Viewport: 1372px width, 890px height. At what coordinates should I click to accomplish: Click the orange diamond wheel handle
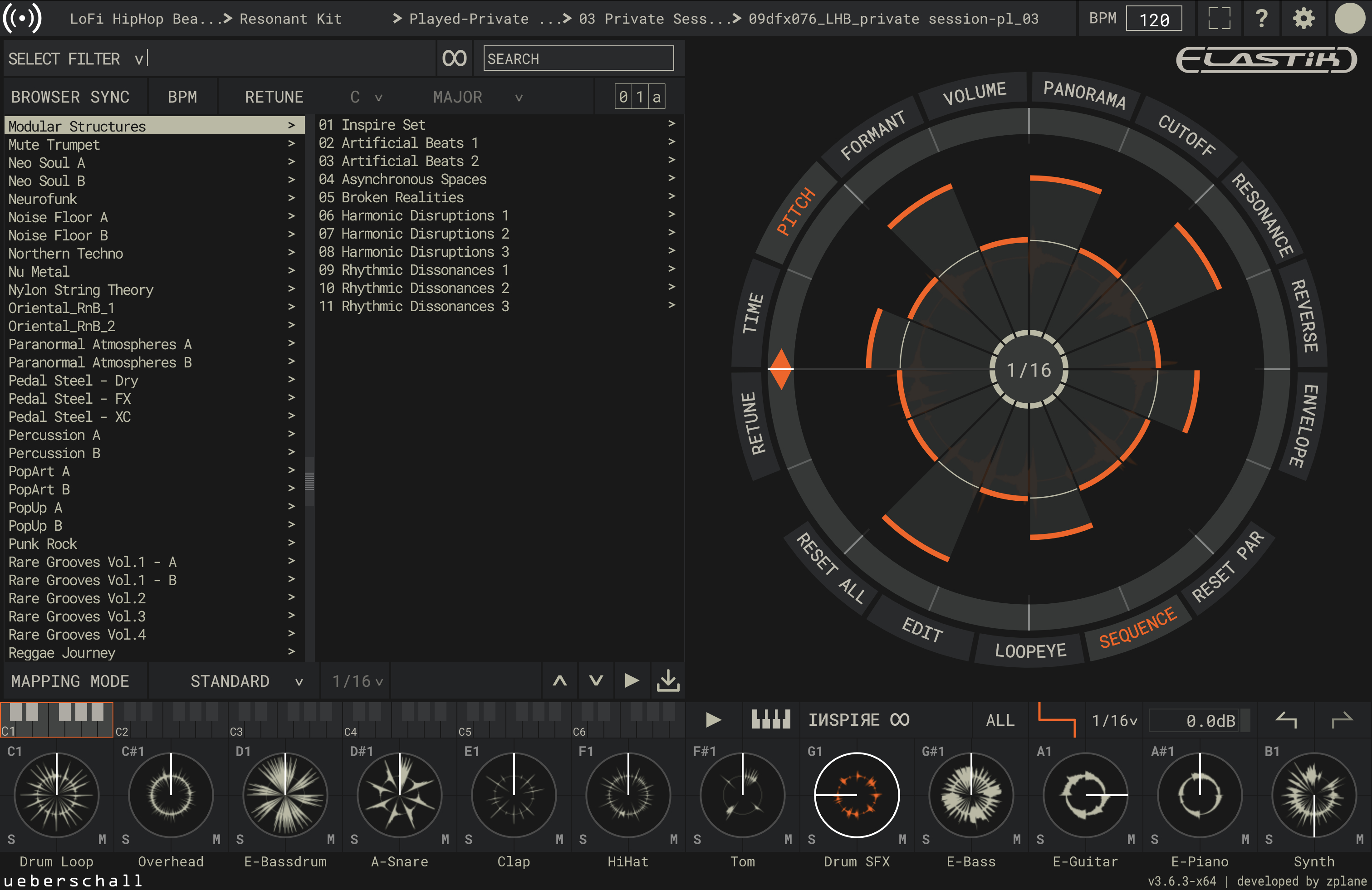[x=781, y=369]
